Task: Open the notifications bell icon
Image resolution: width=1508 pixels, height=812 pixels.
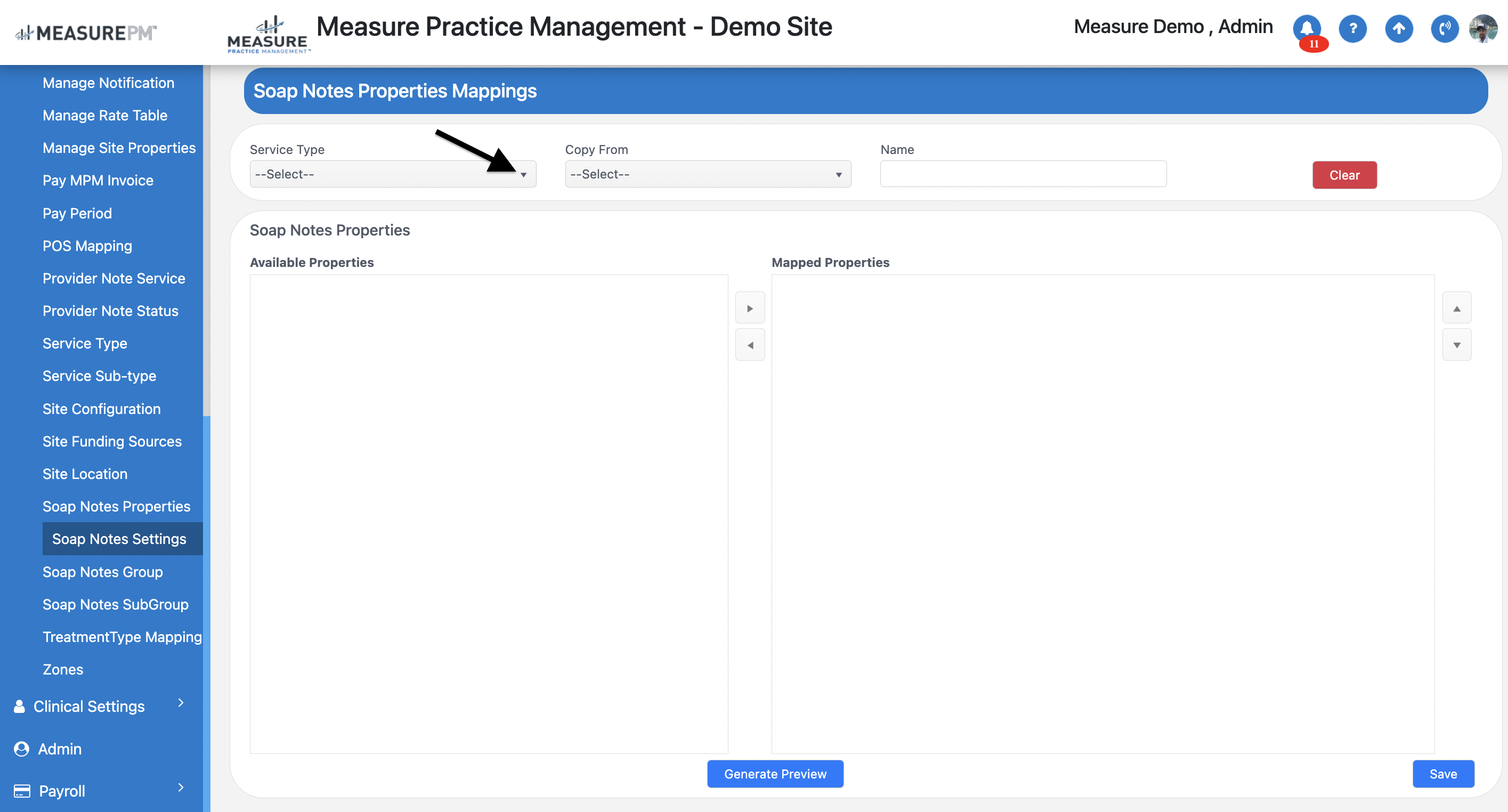Action: 1307,28
